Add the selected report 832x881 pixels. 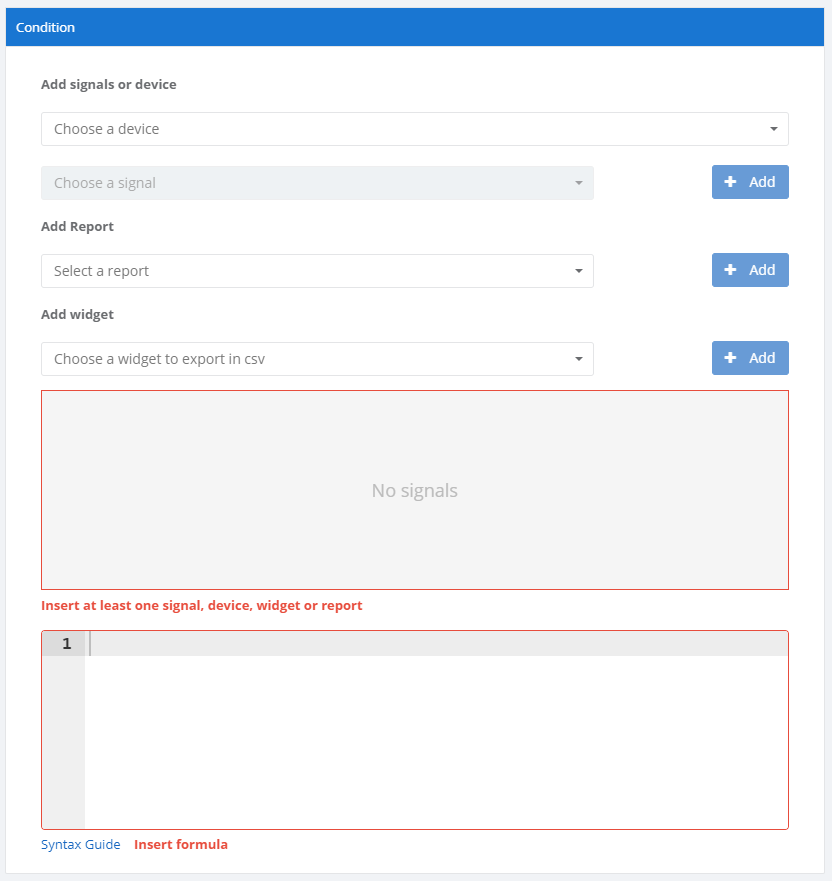click(x=750, y=270)
